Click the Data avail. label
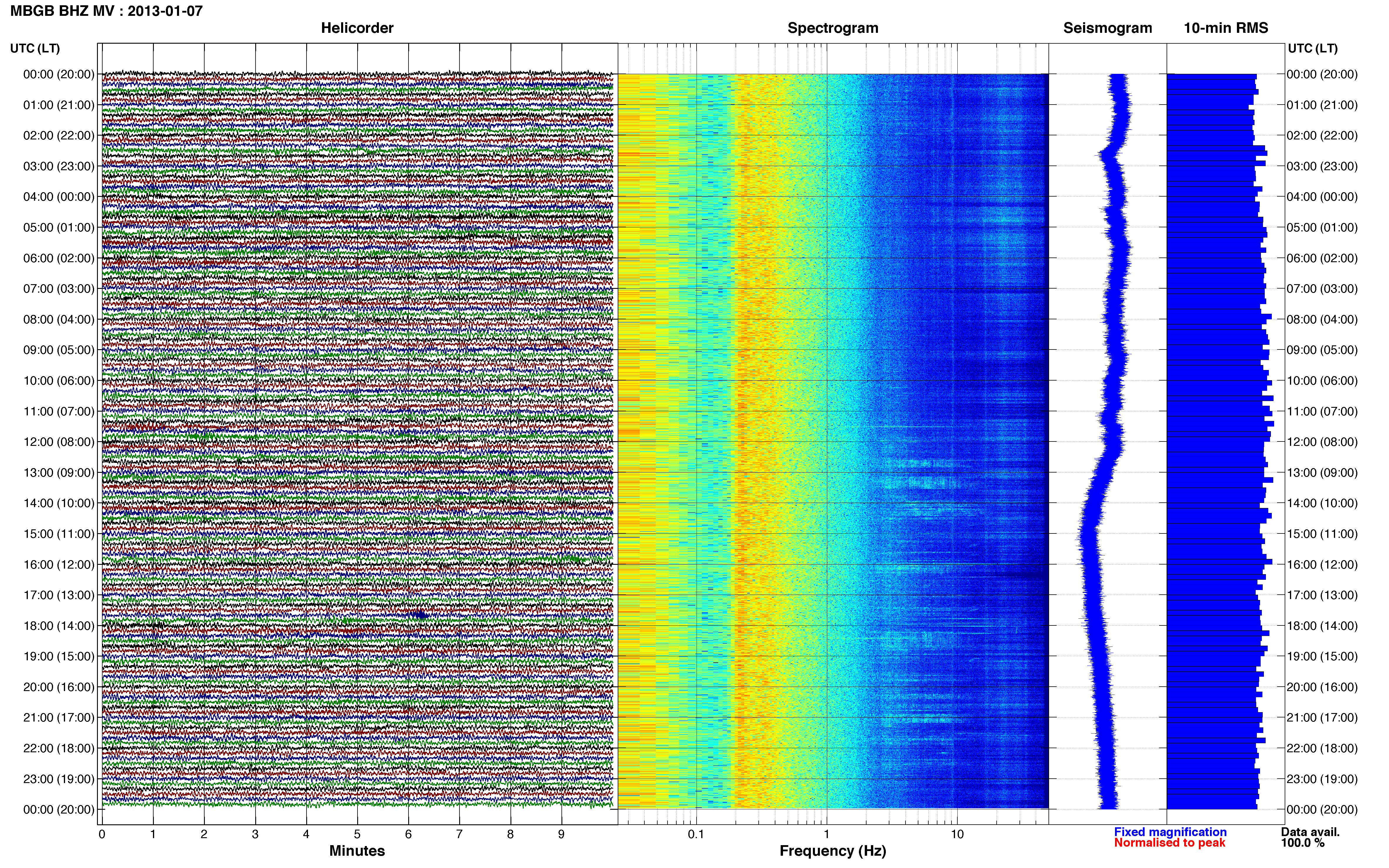Viewport: 1389px width, 868px height. coord(1310,832)
